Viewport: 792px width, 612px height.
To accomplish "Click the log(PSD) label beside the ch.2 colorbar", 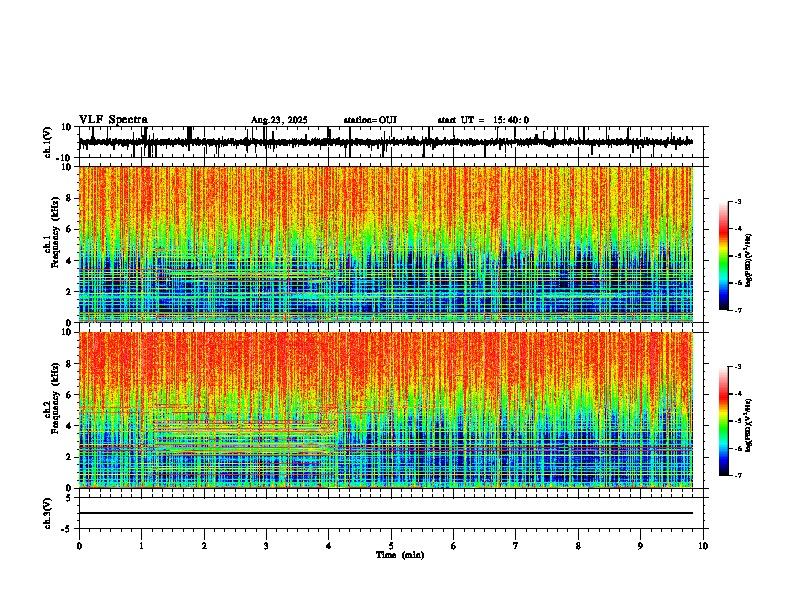I will tap(749, 425).
